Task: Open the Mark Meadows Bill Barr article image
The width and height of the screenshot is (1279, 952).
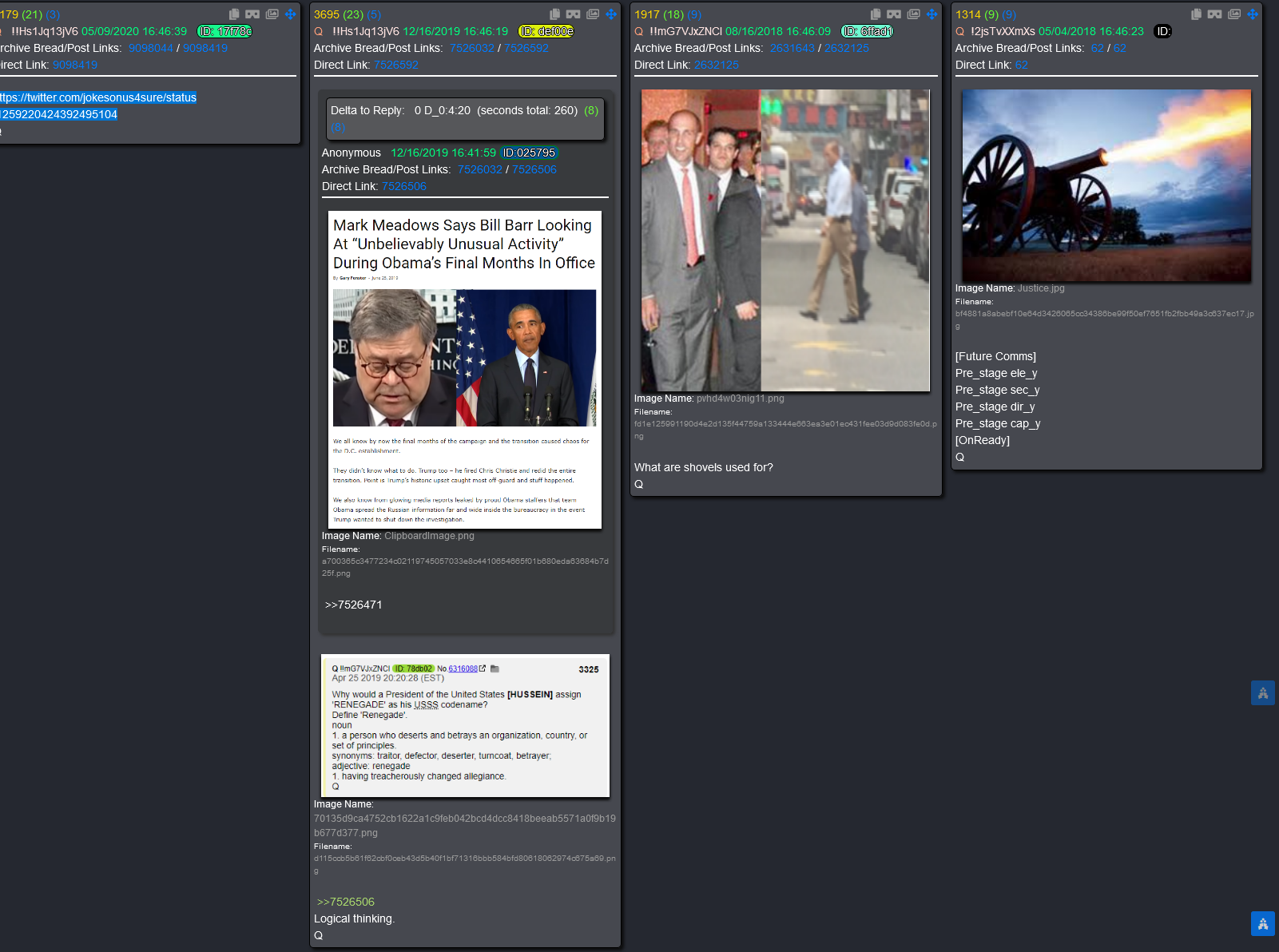Action: click(465, 370)
